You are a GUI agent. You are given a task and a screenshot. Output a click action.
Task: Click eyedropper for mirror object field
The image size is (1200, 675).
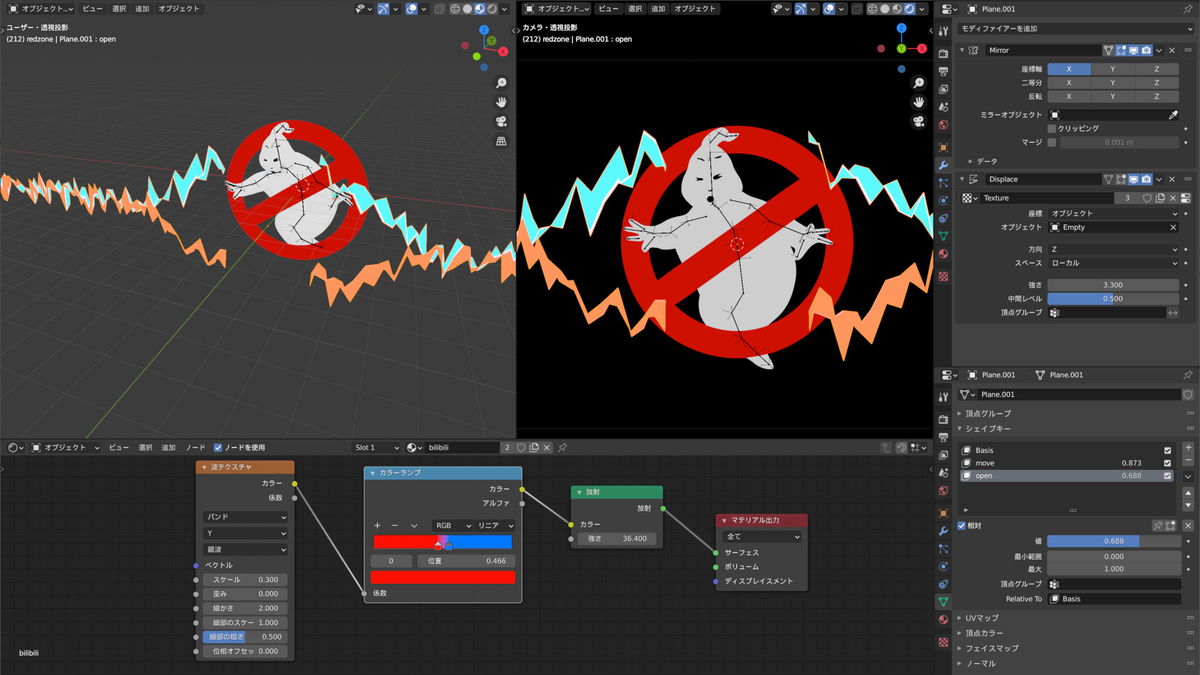coord(1173,115)
